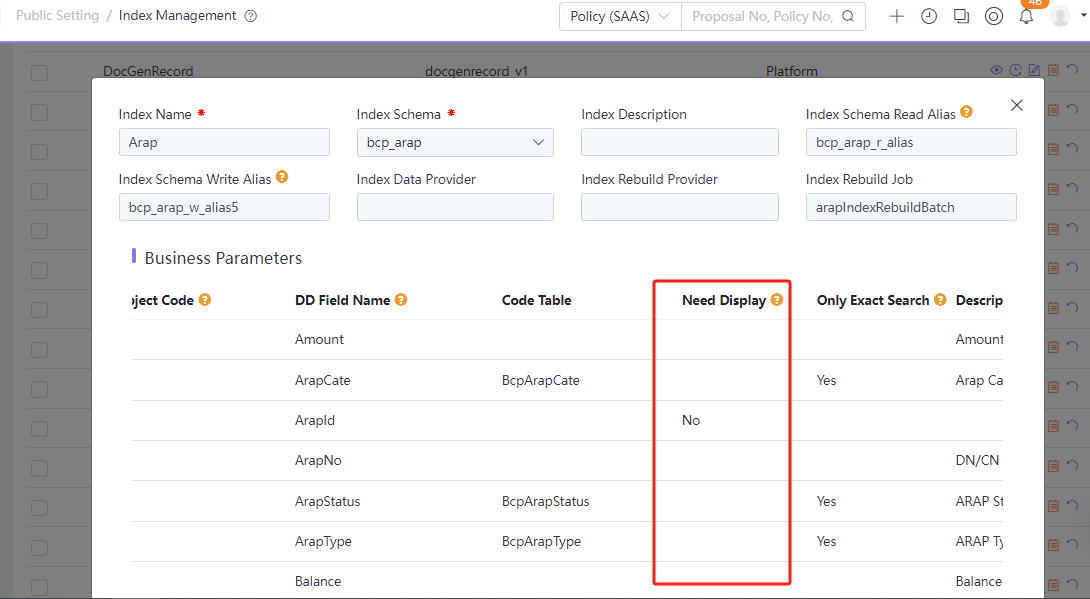
Task: Click the help icon beside DD Field Name header
Action: pos(401,300)
